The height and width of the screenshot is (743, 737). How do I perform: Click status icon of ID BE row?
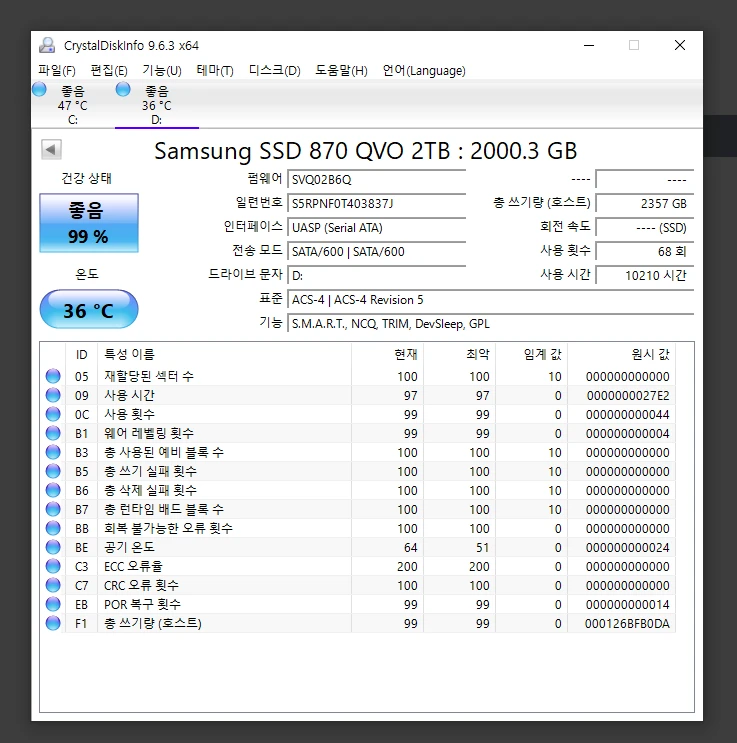tap(53, 547)
